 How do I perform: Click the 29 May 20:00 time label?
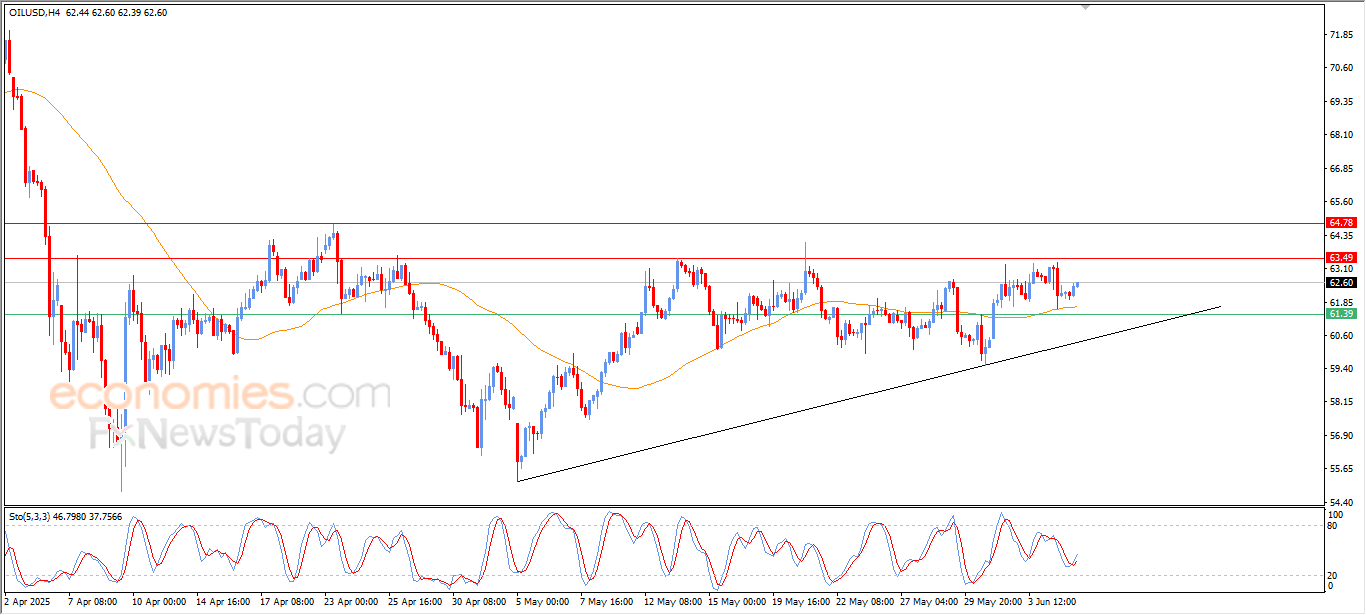(991, 602)
